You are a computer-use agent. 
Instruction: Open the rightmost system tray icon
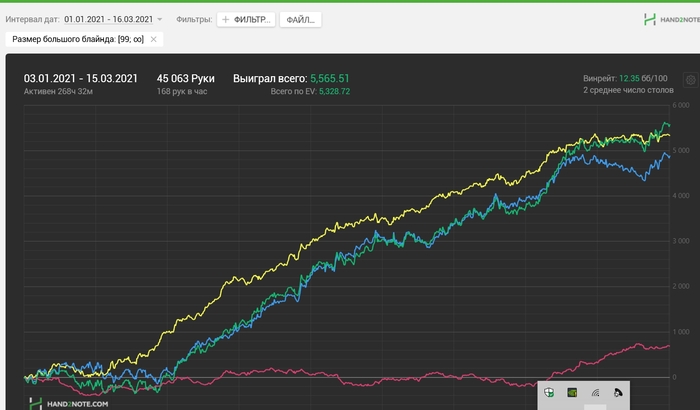click(x=618, y=393)
